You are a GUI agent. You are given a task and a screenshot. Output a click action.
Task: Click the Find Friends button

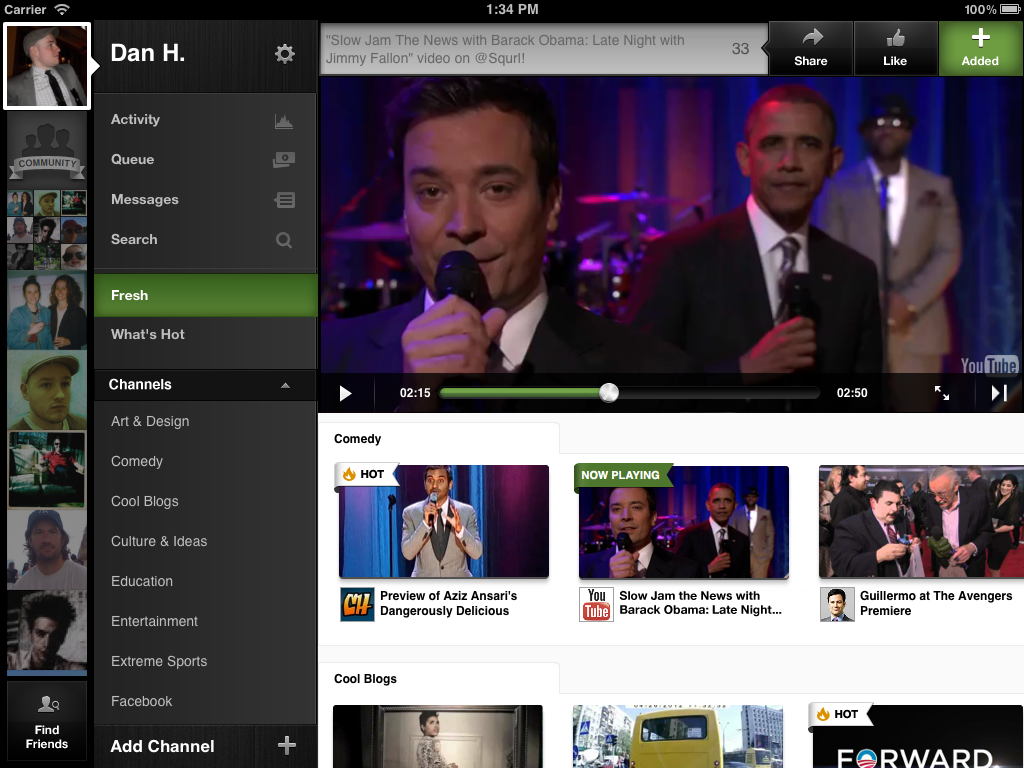click(x=47, y=721)
